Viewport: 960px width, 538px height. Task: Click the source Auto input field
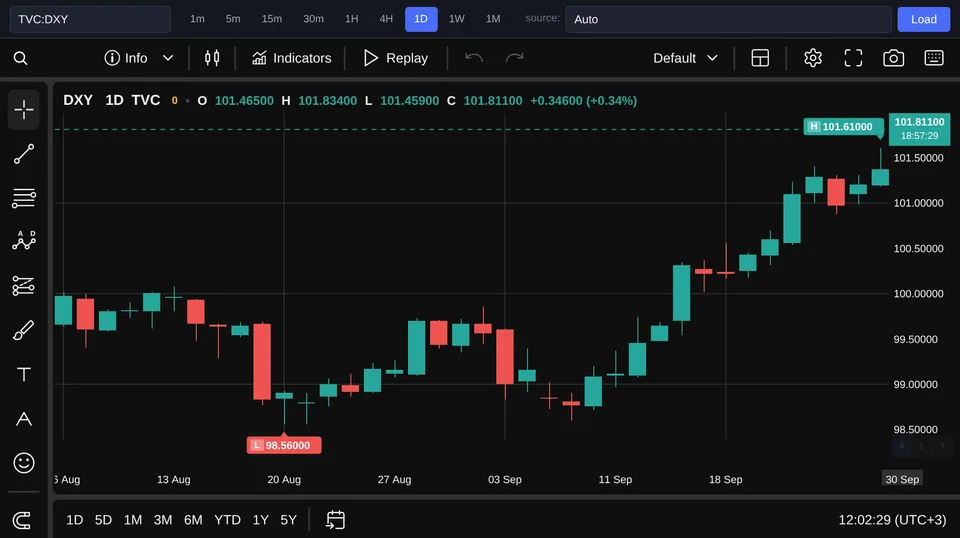[728, 19]
